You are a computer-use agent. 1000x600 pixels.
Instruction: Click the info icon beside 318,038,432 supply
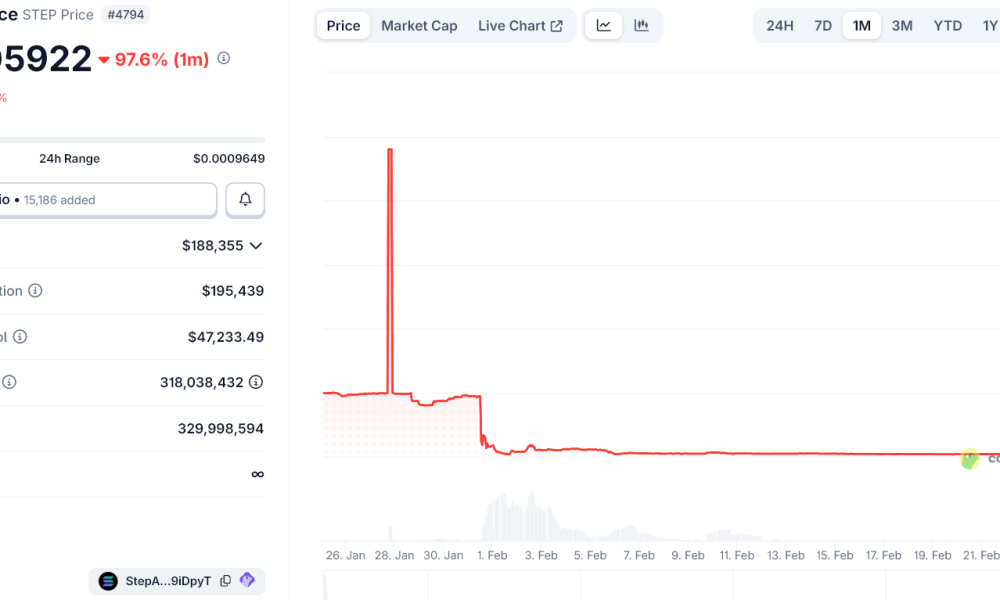click(256, 382)
